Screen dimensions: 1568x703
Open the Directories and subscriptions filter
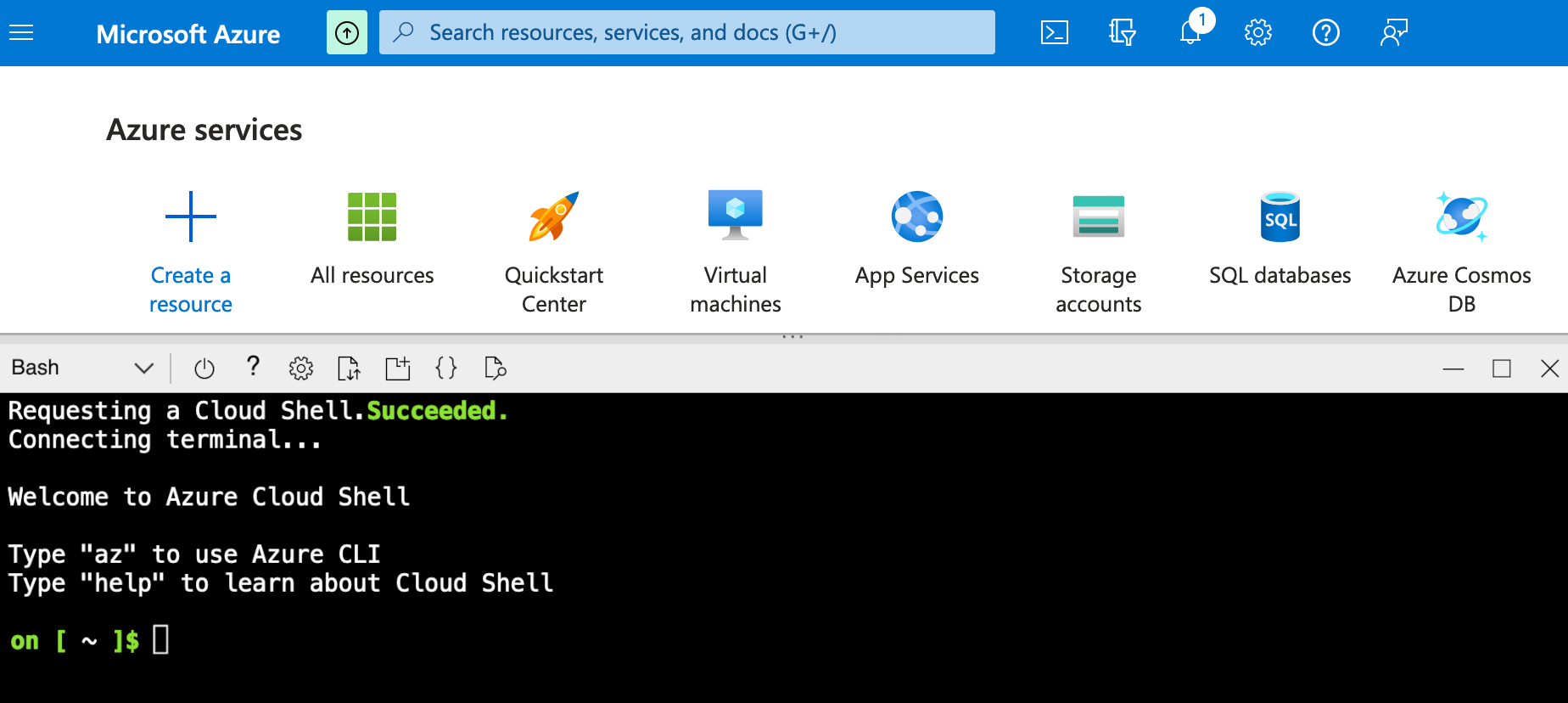pos(1122,33)
